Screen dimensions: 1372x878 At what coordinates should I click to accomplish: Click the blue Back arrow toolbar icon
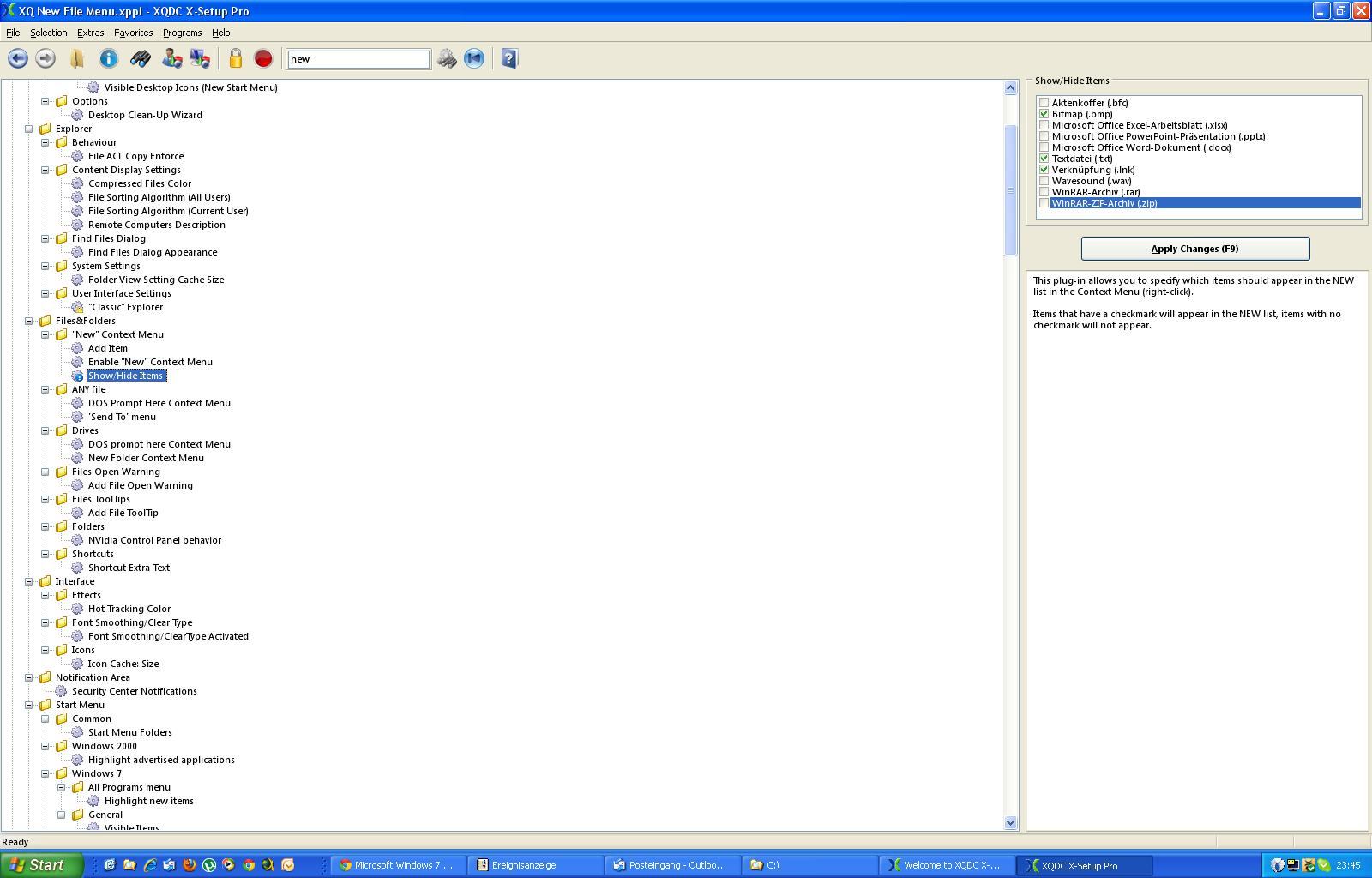(x=18, y=58)
